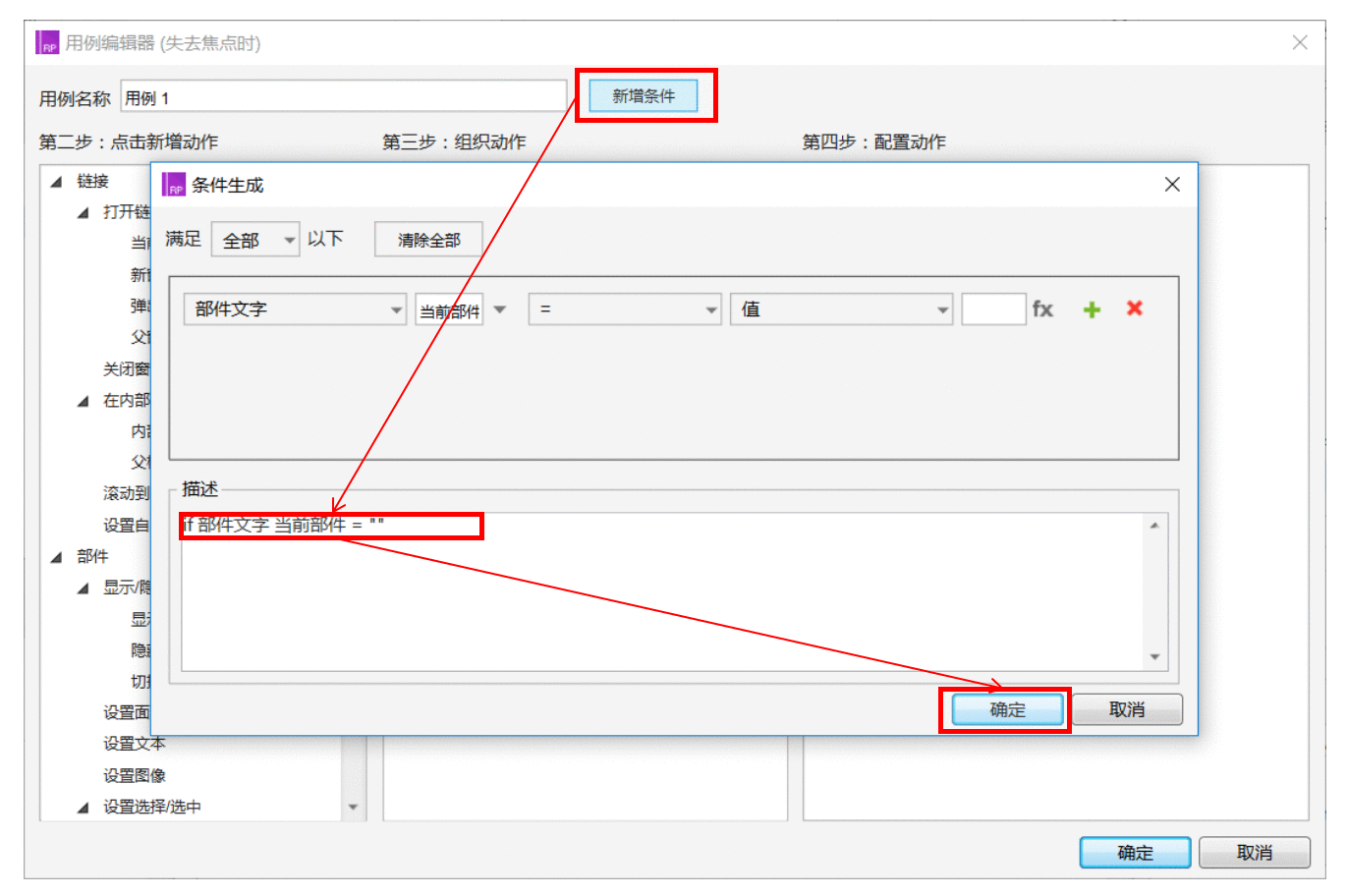Click the 用例名称 input field
Image resolution: width=1347 pixels, height=896 pixels.
pyautogui.click(x=343, y=97)
